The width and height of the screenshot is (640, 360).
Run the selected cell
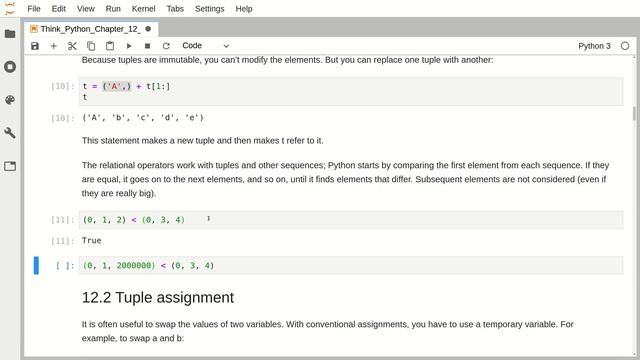coord(129,46)
